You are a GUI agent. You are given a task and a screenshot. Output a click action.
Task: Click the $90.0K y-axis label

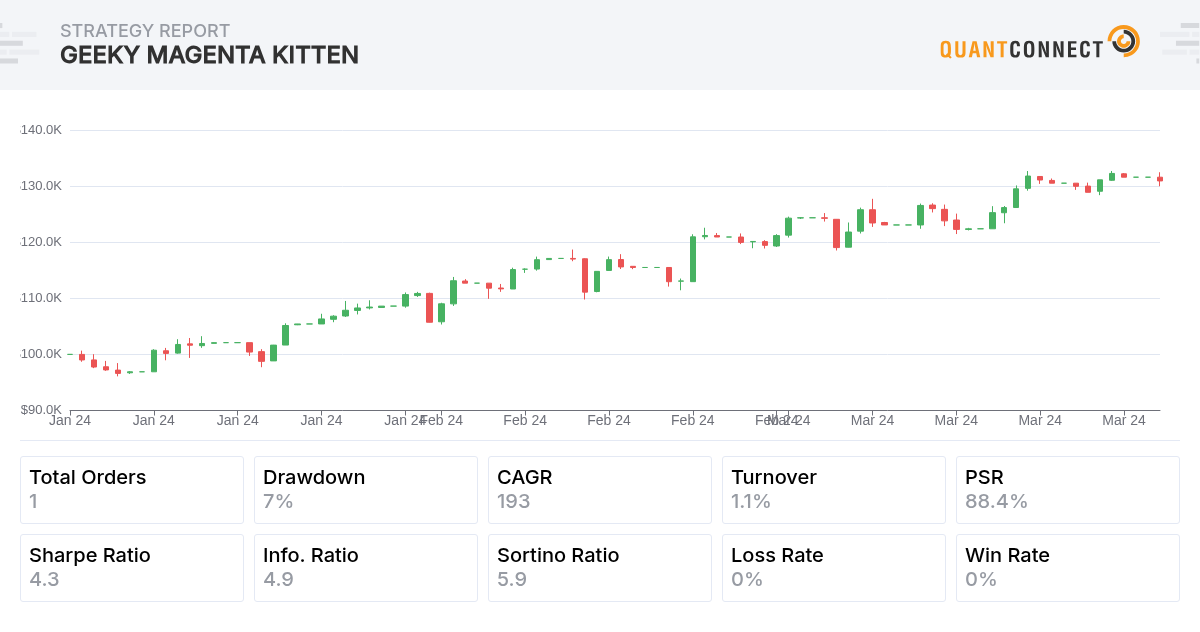(41, 409)
